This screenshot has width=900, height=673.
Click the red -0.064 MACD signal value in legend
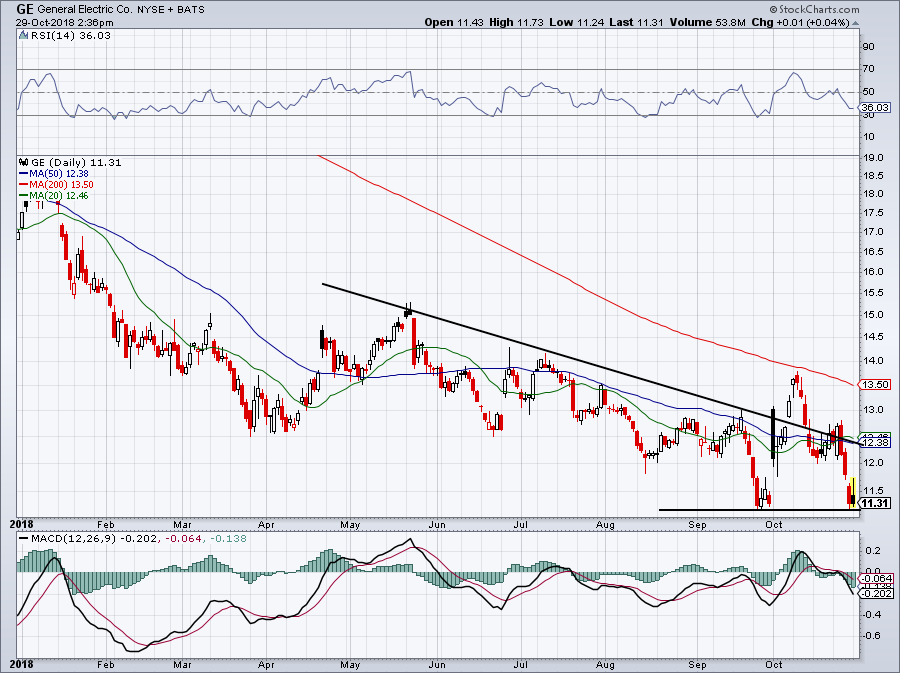click(184, 539)
